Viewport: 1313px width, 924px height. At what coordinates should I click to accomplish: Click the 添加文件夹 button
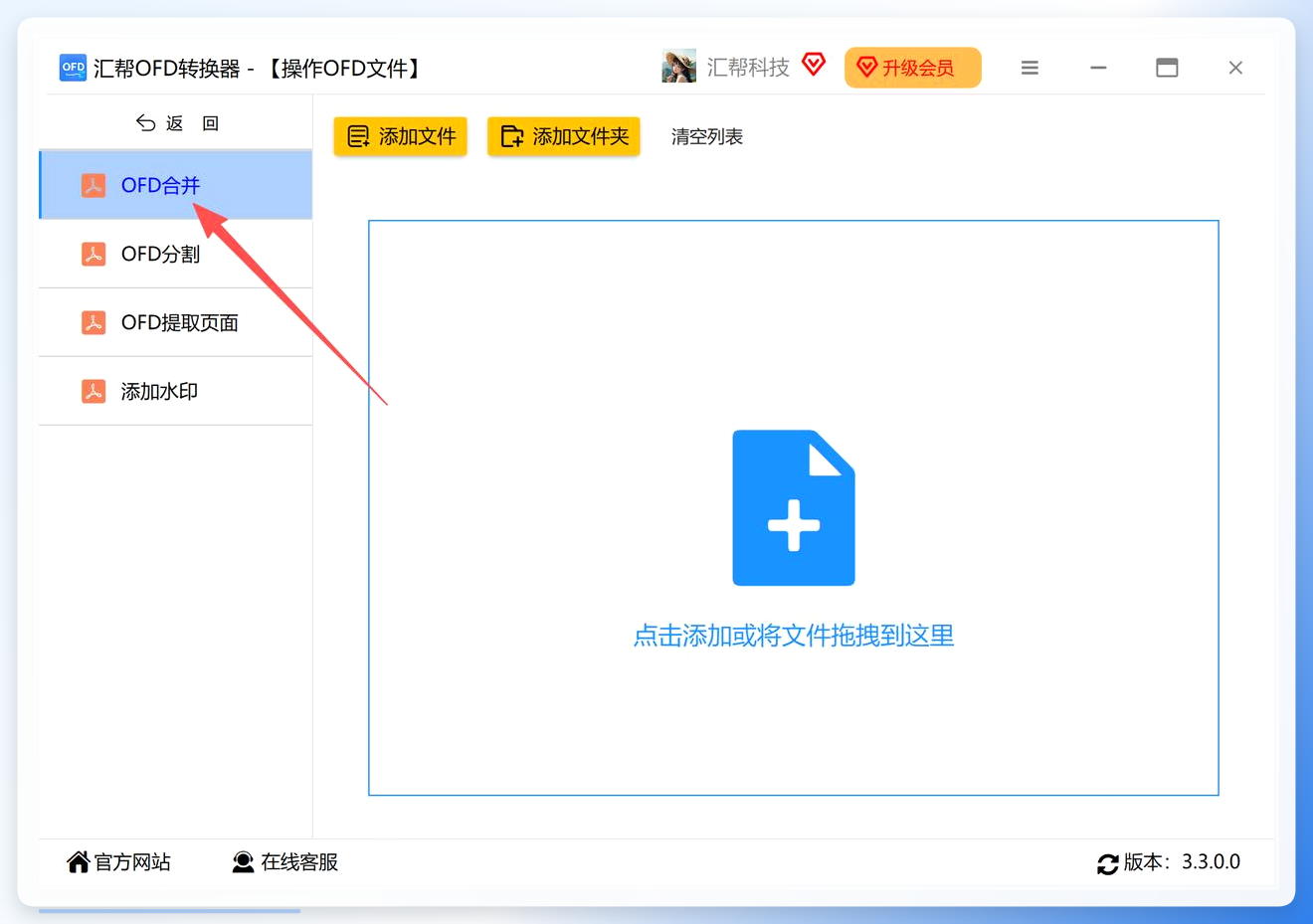coord(564,136)
